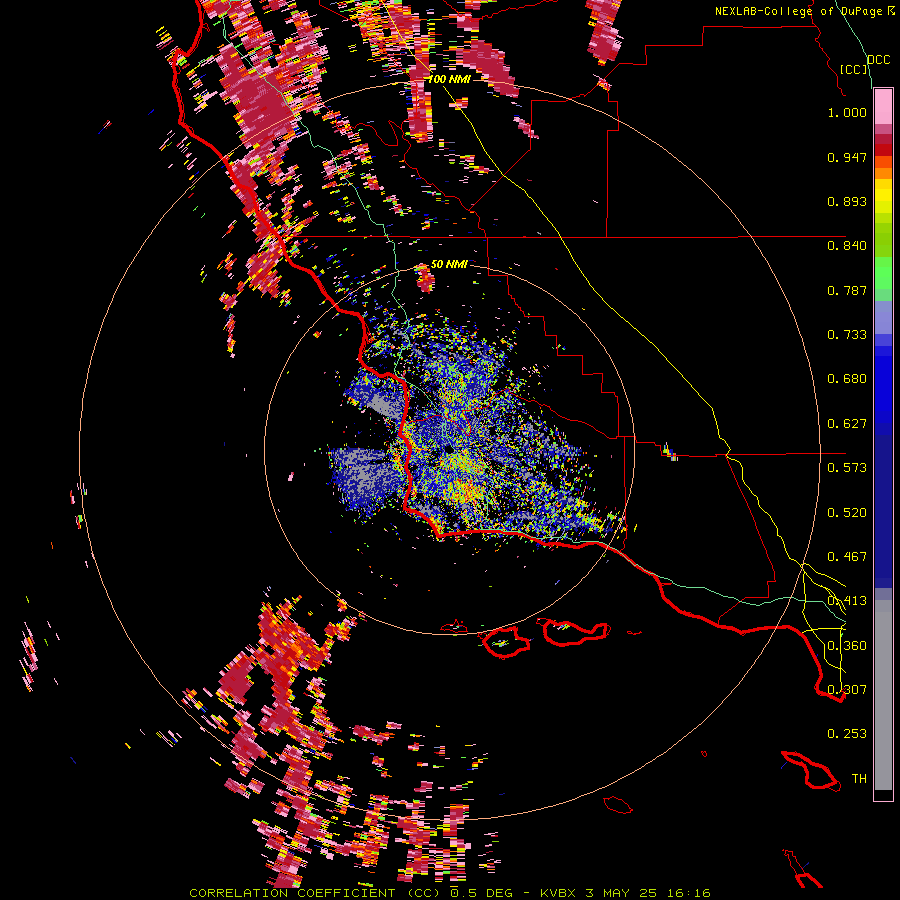900x900 pixels.
Task: Select the 0.413 legend value
Action: click(847, 601)
